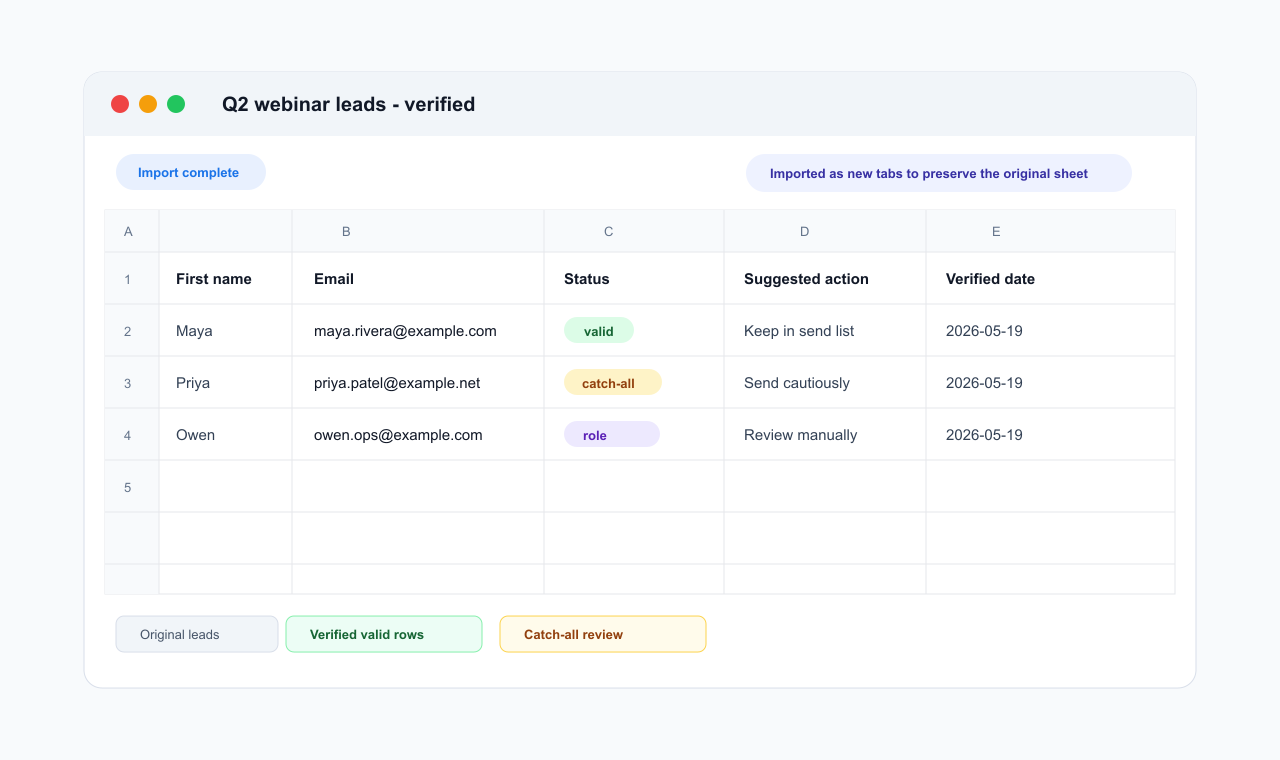Select column B header

418,231
